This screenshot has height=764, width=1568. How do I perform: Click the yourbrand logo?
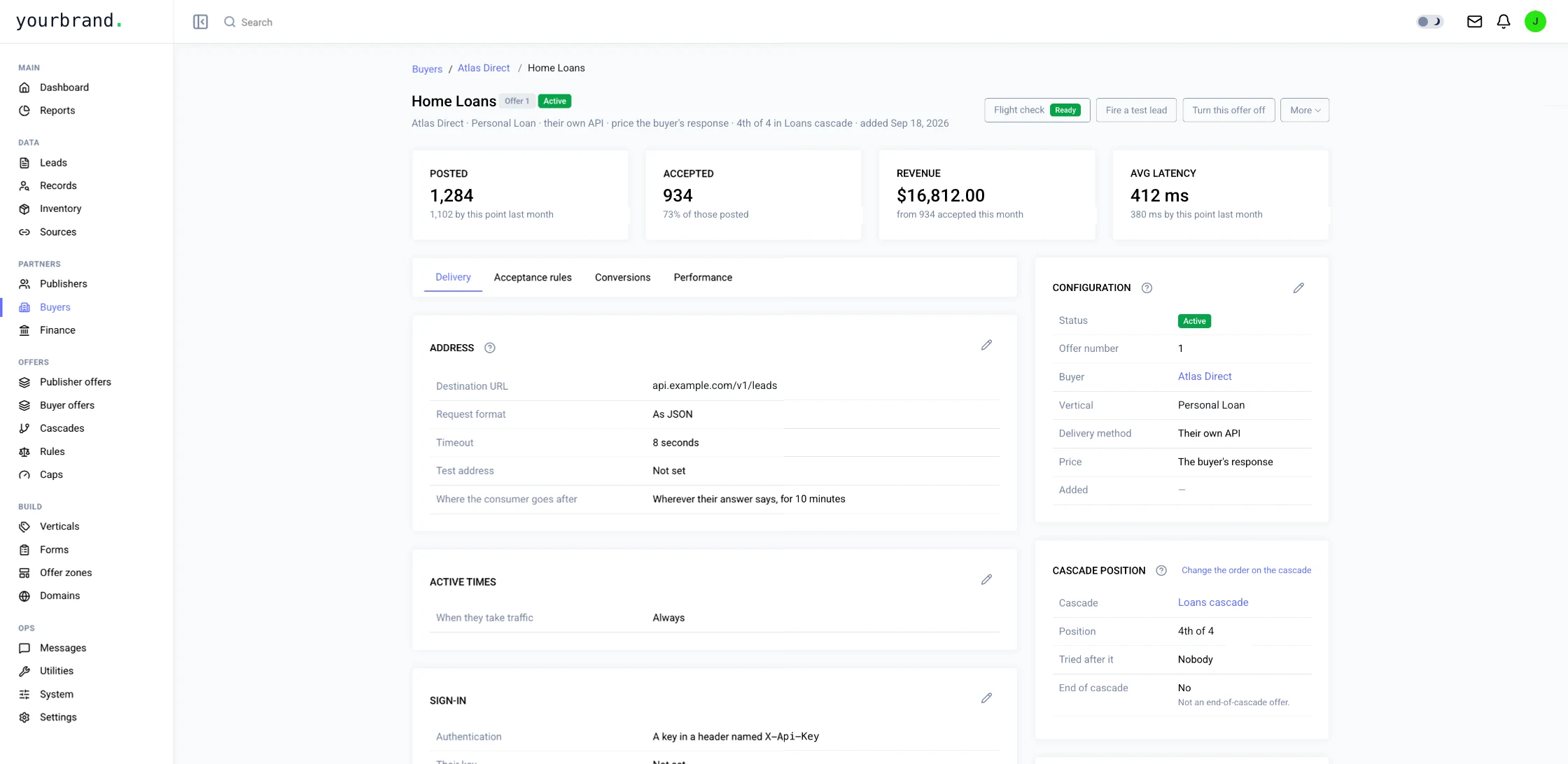[69, 21]
